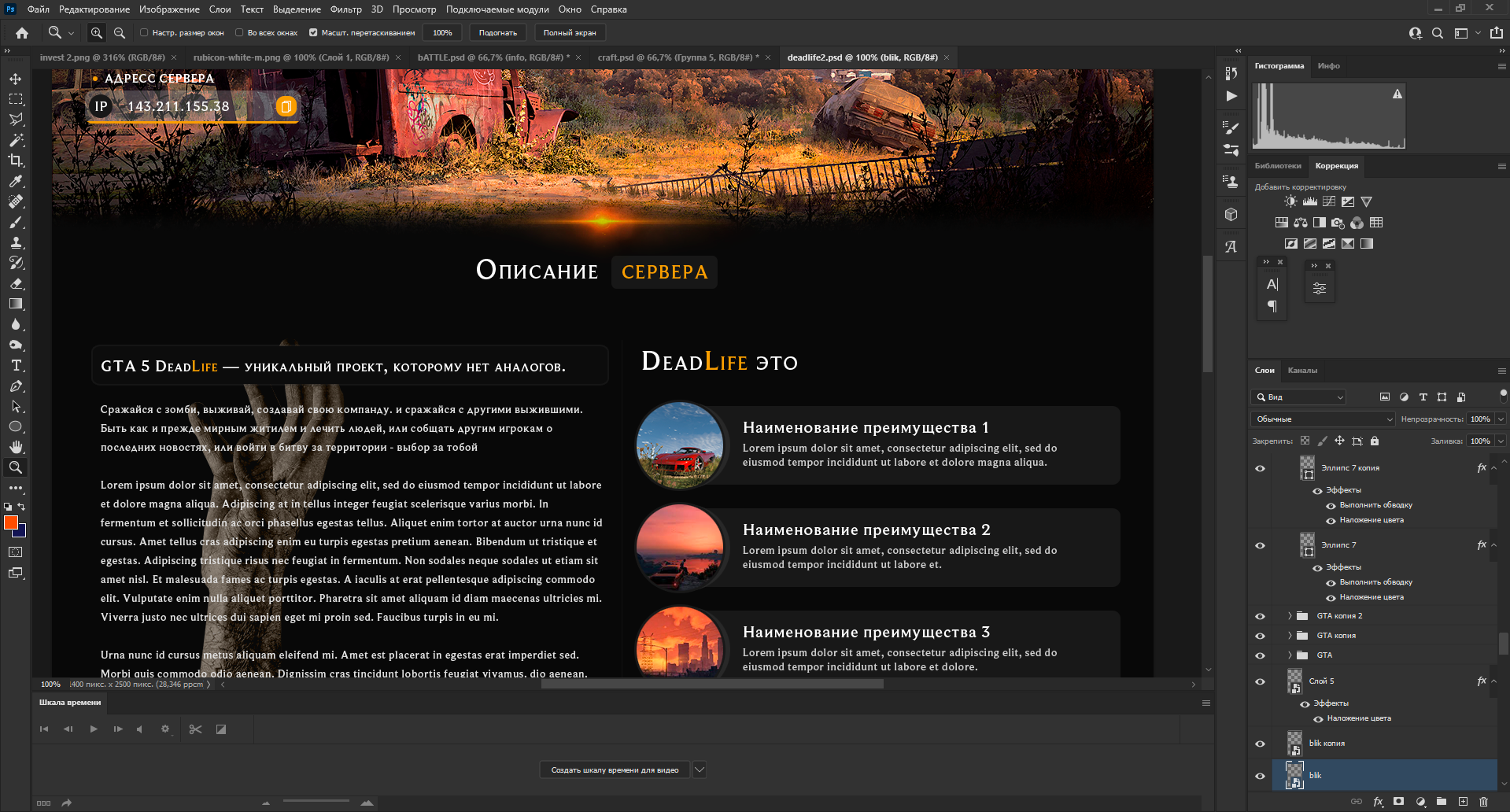
Task: Select the Magic Wand tool
Action: 16,140
